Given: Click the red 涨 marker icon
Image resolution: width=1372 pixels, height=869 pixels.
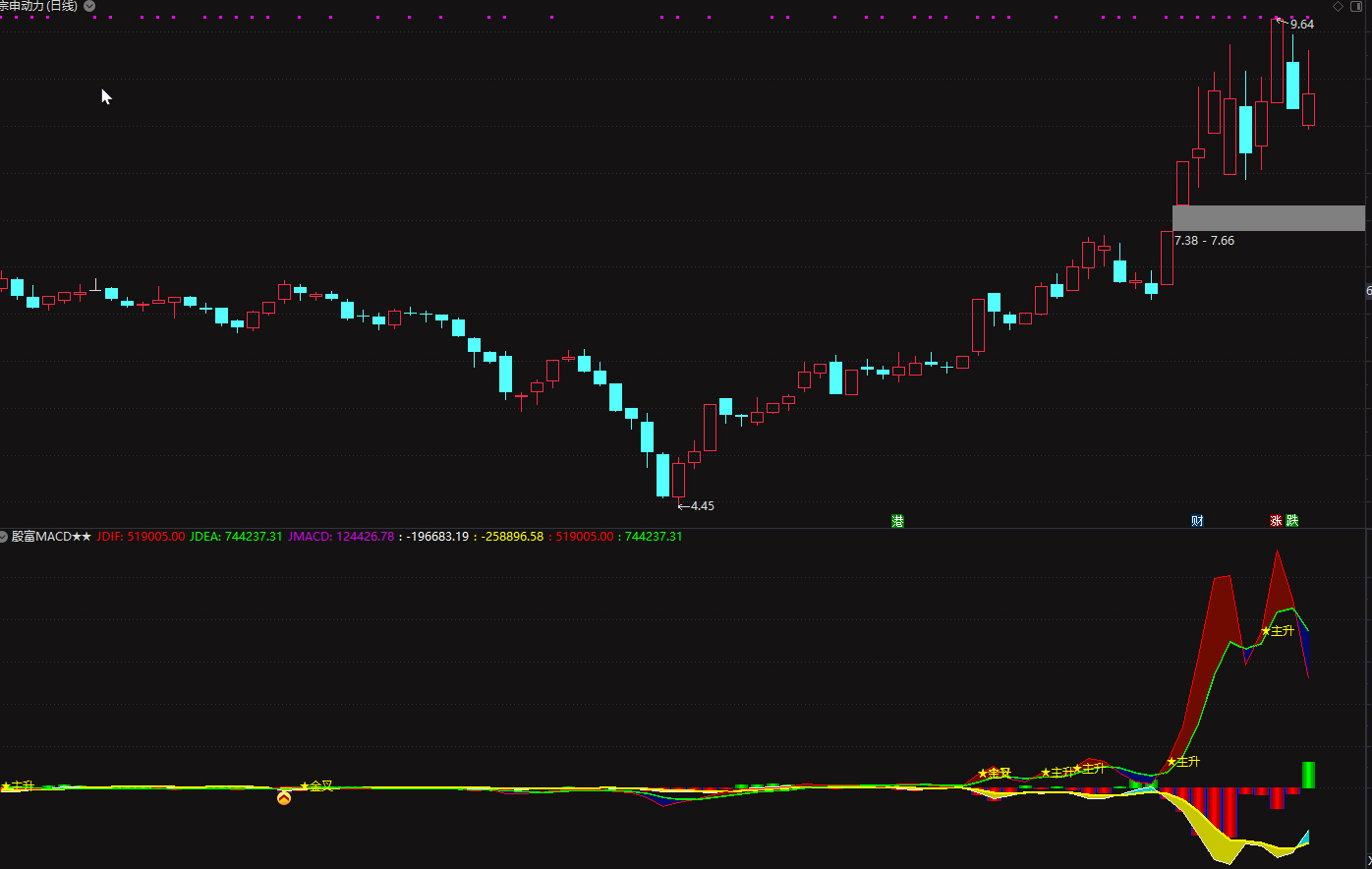Looking at the screenshot, I should (x=1276, y=521).
